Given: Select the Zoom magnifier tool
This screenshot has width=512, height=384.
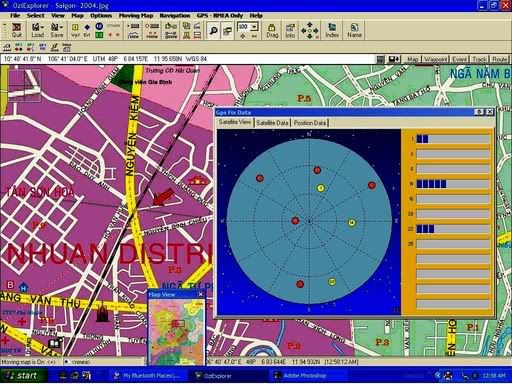Looking at the screenshot, I should pyautogui.click(x=213, y=30).
